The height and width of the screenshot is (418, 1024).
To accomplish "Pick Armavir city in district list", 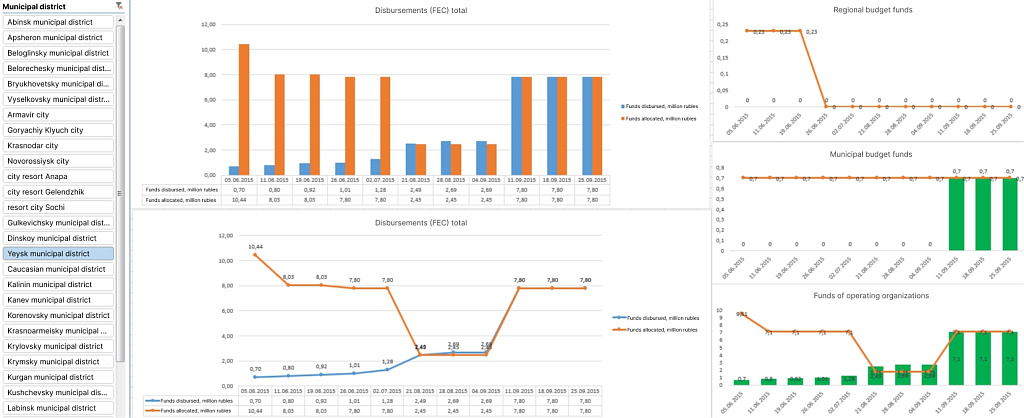I will point(58,114).
